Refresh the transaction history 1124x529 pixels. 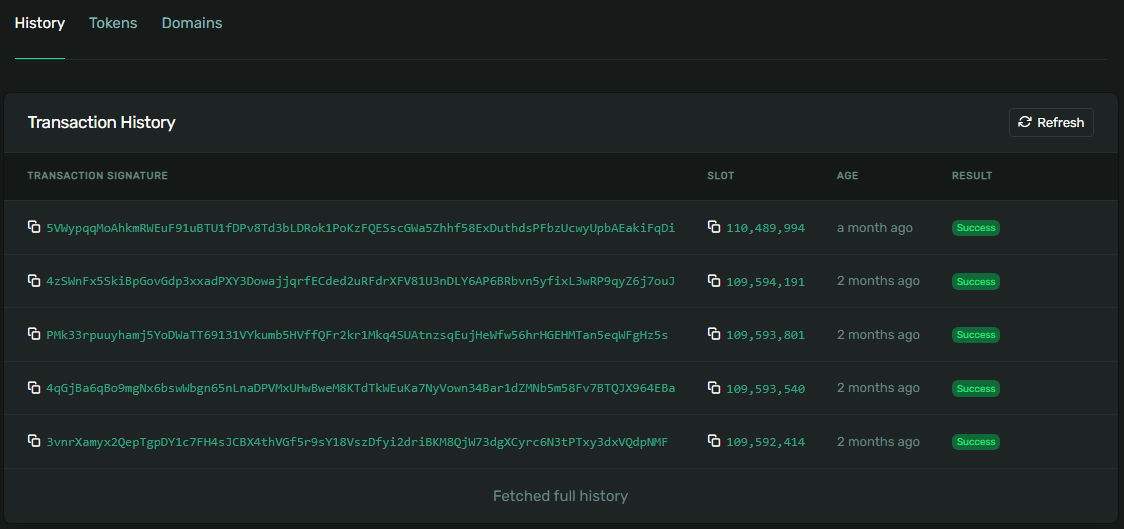point(1051,123)
